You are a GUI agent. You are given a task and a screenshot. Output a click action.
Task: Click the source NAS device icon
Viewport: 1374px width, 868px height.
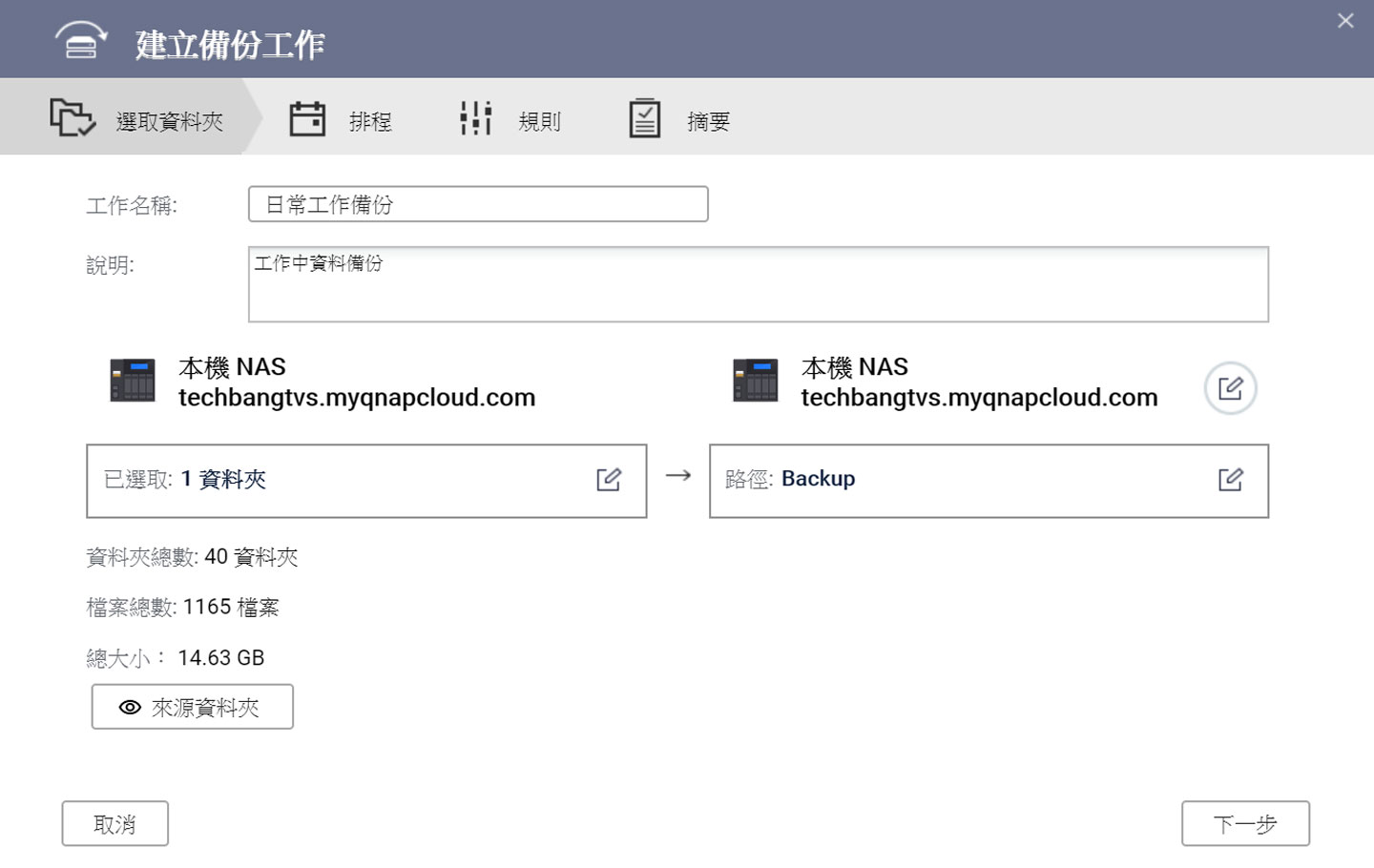click(133, 381)
